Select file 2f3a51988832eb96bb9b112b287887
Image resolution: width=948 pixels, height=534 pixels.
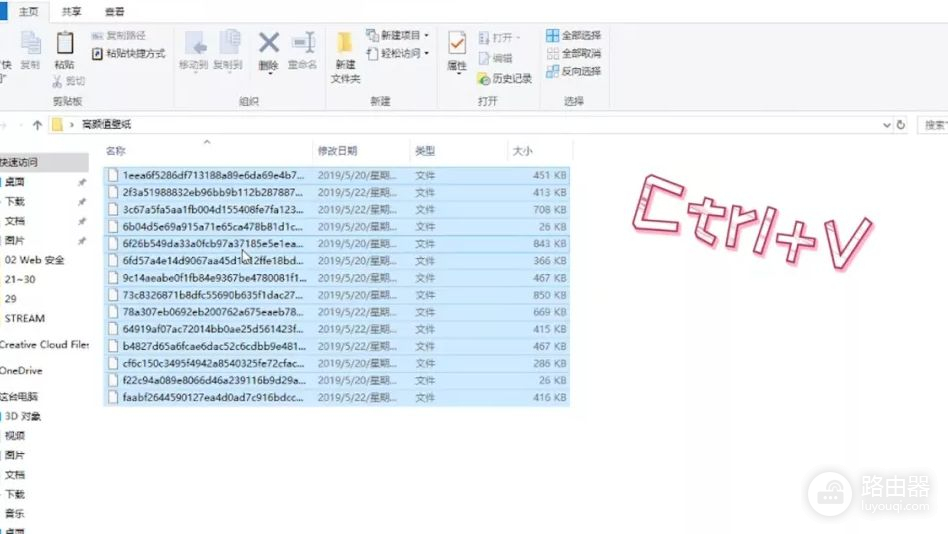[337, 192]
